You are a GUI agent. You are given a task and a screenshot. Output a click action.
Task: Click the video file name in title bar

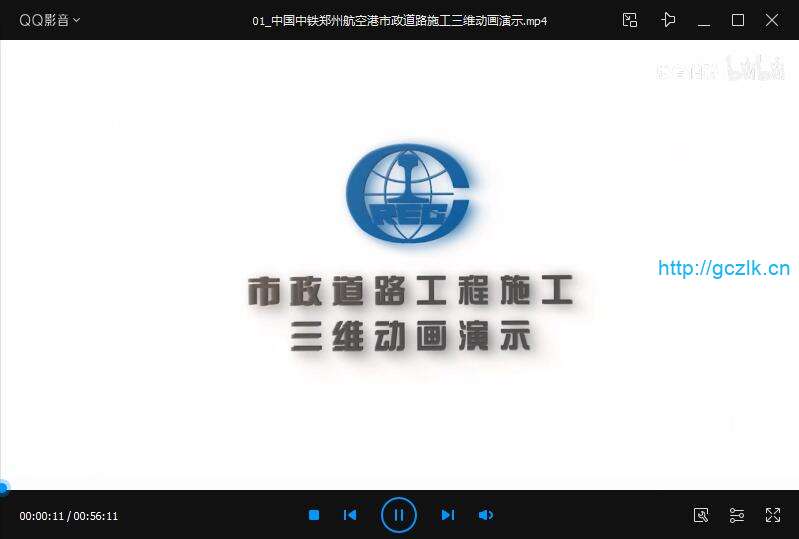(399, 20)
